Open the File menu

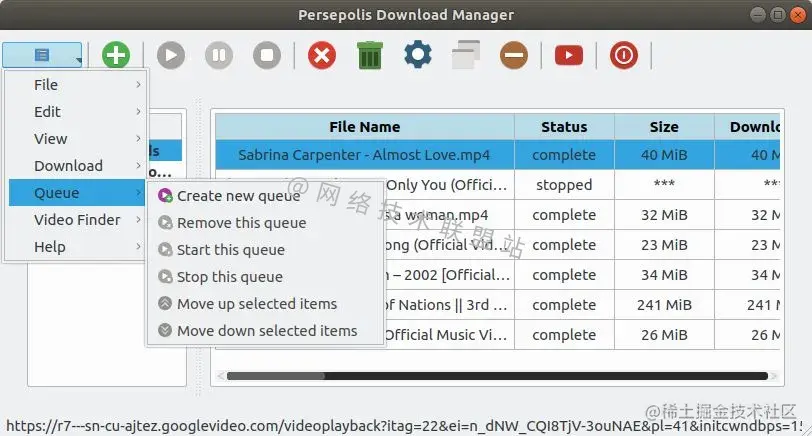coord(76,84)
